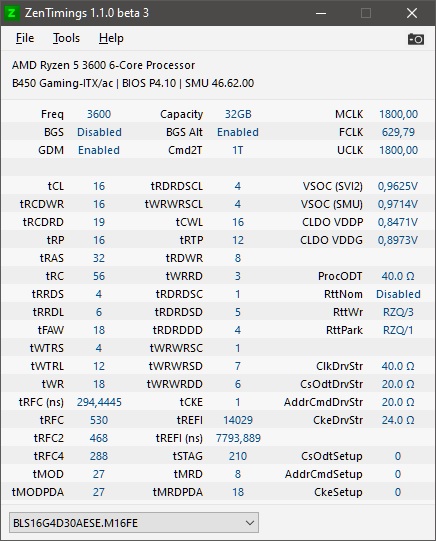Close the ZenTimings window
The image size is (436, 541).
[412, 13]
